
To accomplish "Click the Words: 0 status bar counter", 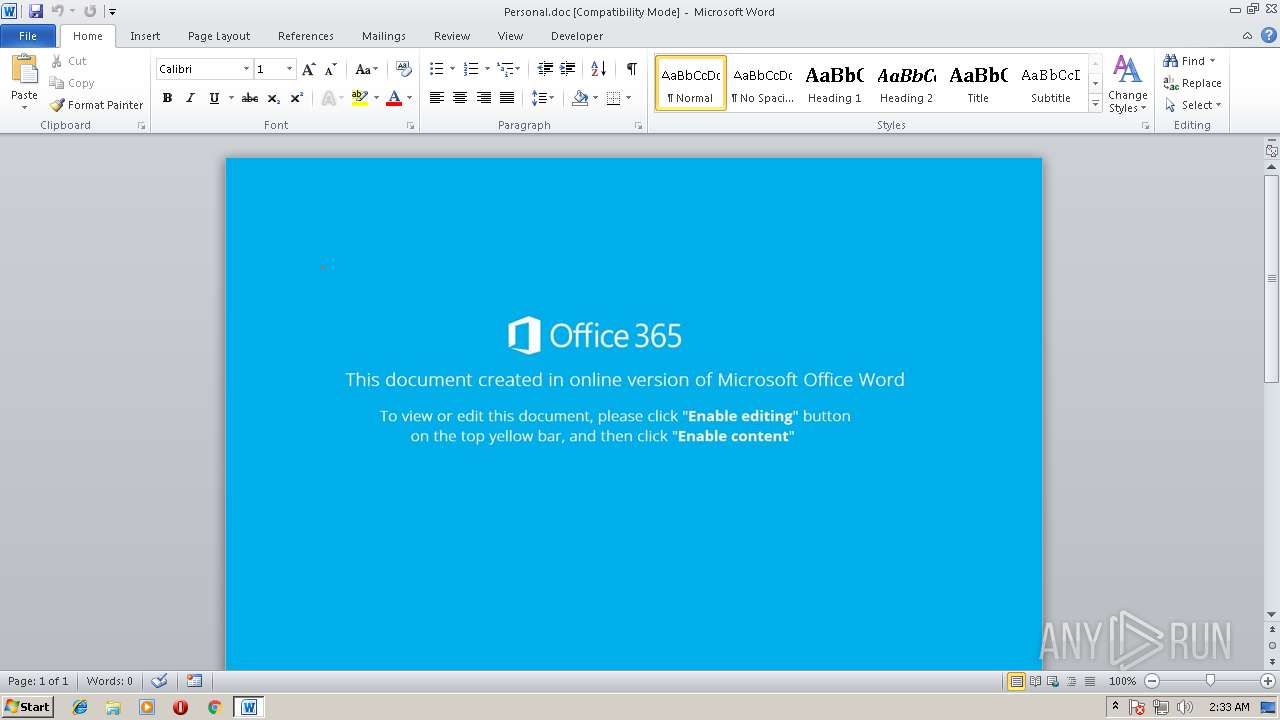I will point(110,681).
